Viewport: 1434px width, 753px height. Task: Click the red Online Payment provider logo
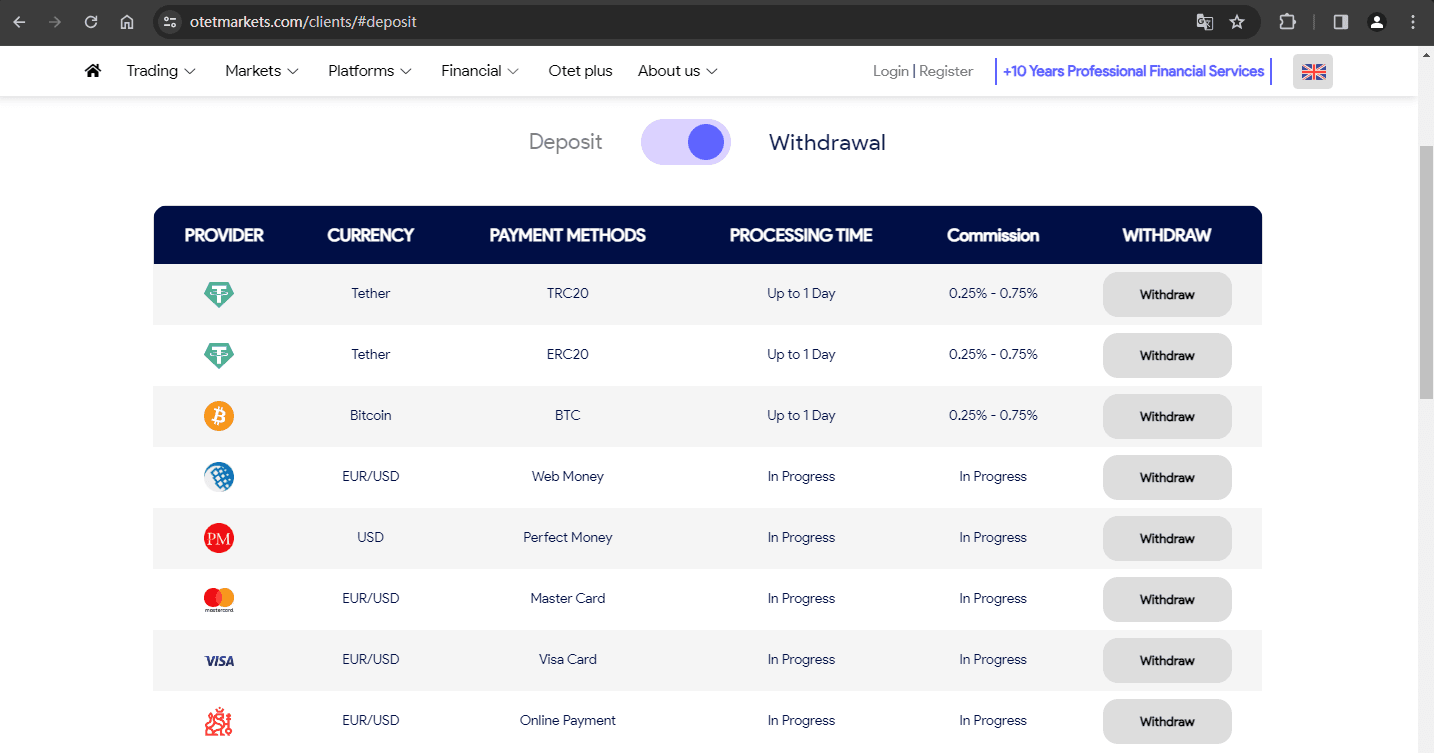point(219,721)
